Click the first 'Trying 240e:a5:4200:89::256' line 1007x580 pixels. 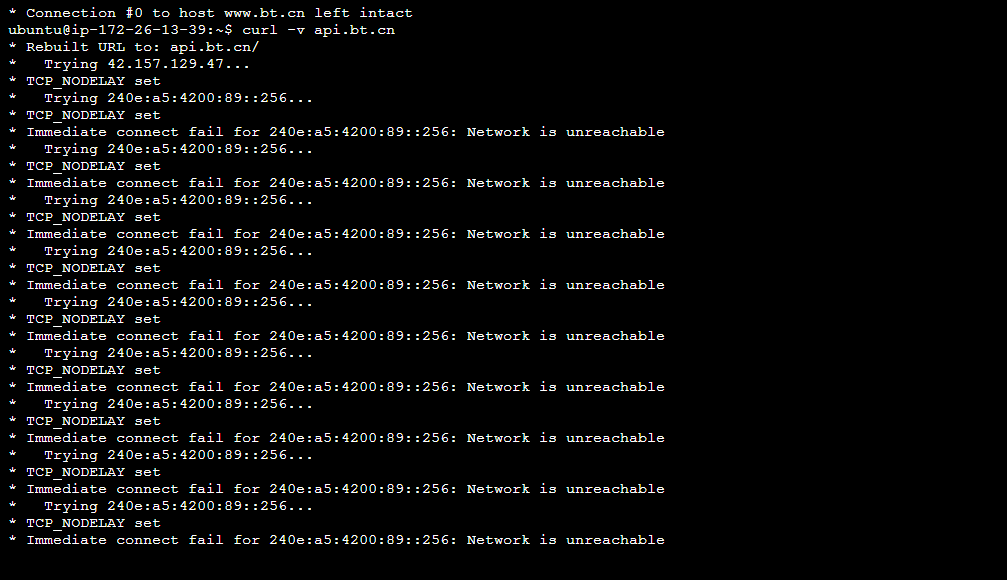click(179, 98)
